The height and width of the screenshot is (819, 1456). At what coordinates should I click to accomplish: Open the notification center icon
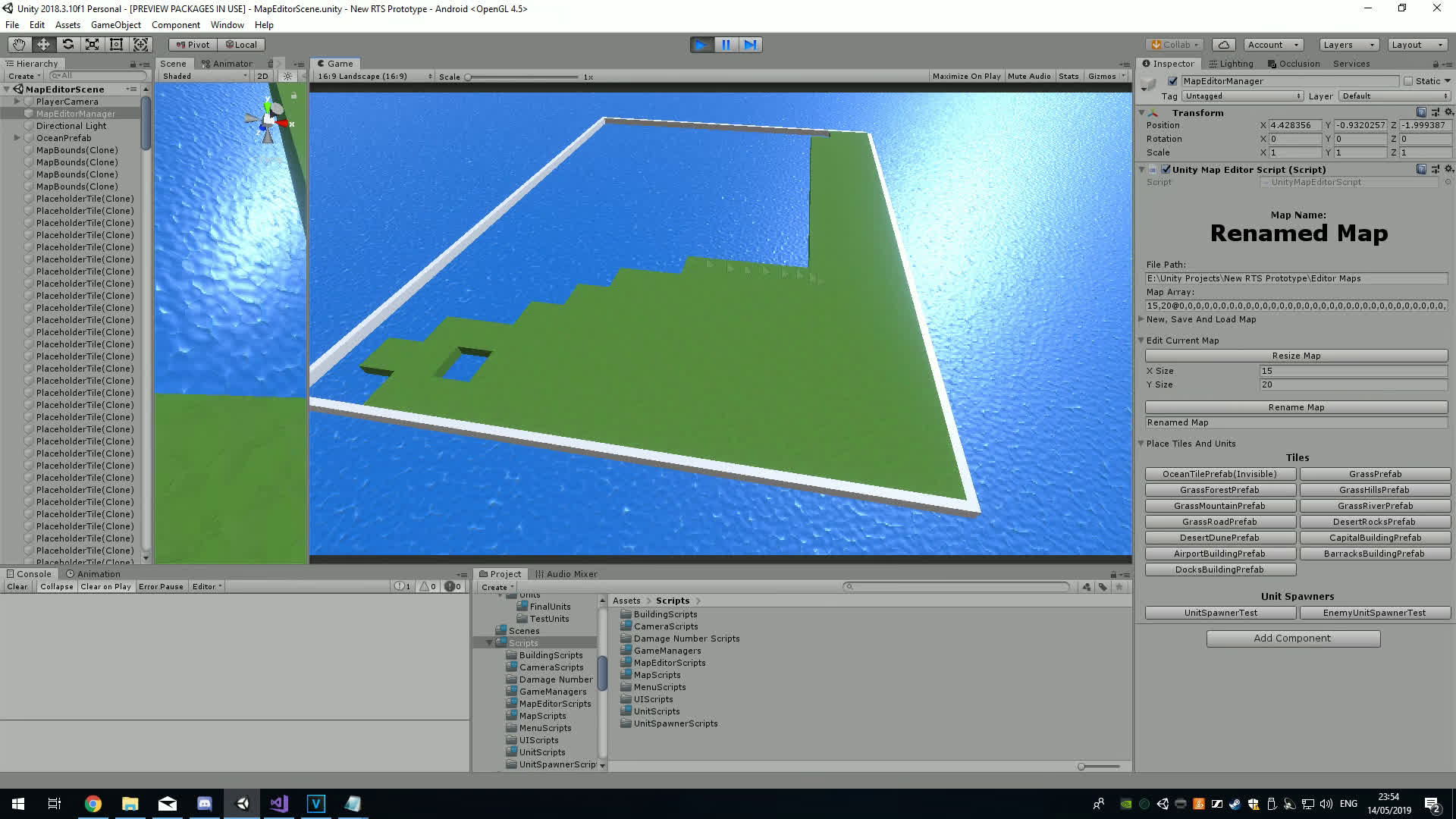click(1432, 804)
